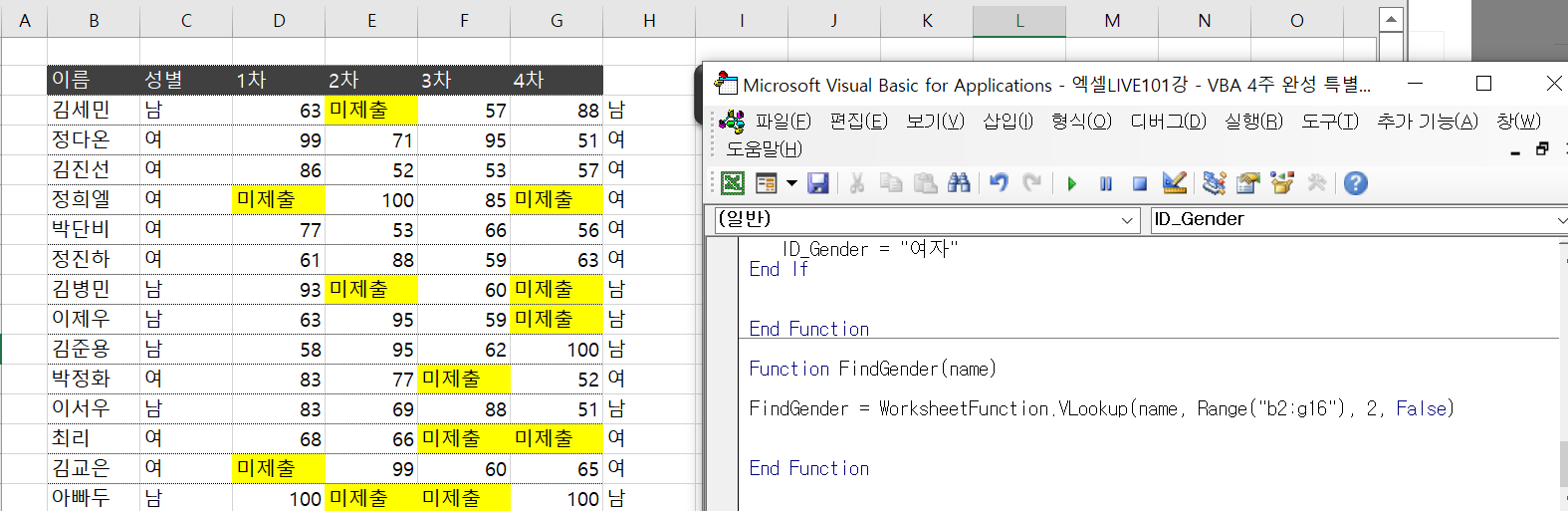Viewport: 1568px width, 511px height.
Task: Undo the last code edit
Action: coord(999,183)
